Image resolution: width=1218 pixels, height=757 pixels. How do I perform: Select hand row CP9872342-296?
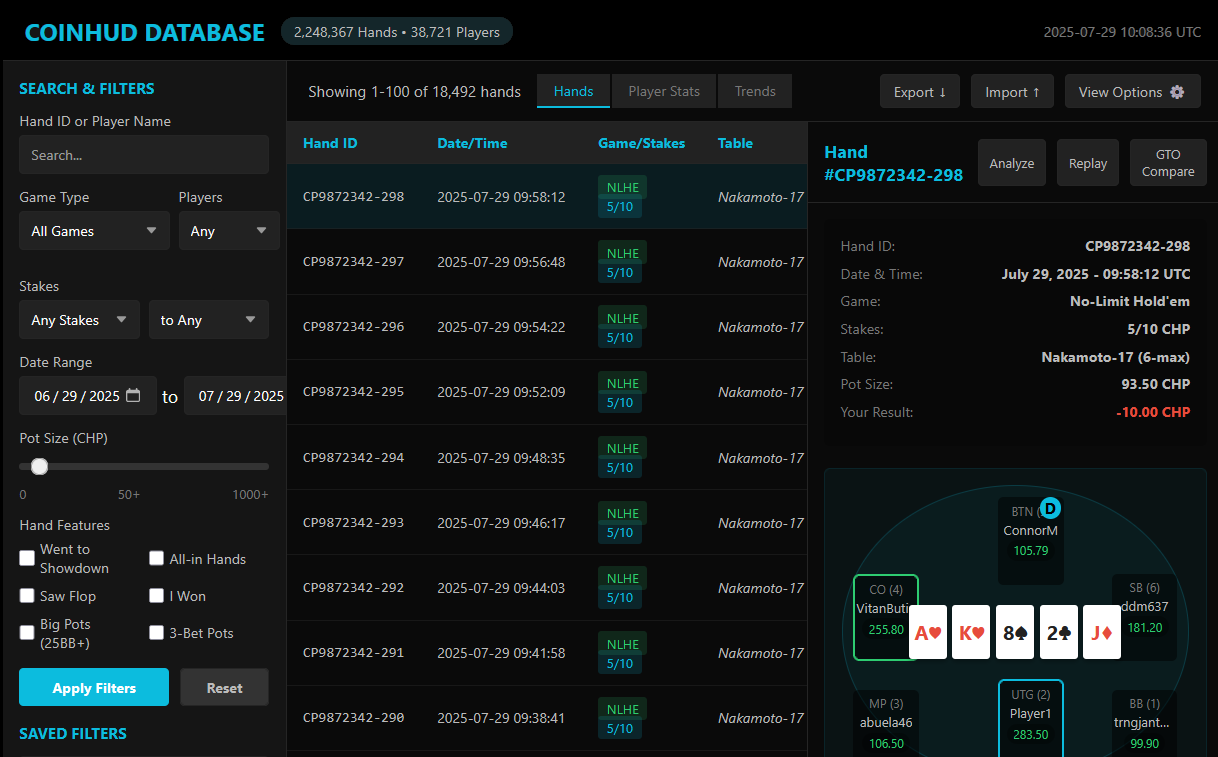[547, 327]
